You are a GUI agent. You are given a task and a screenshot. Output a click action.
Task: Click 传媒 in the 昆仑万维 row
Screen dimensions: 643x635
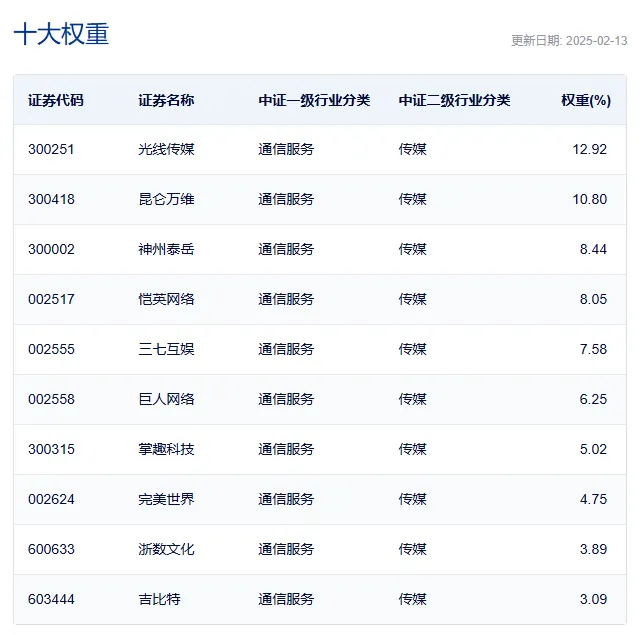coord(413,199)
